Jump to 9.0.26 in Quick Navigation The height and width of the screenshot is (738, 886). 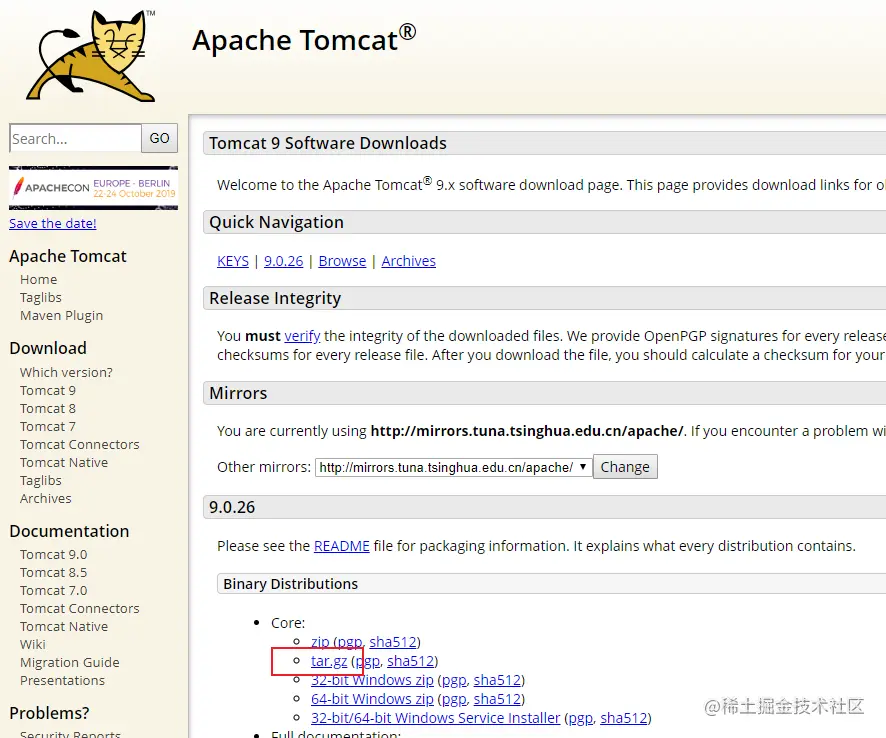click(284, 261)
